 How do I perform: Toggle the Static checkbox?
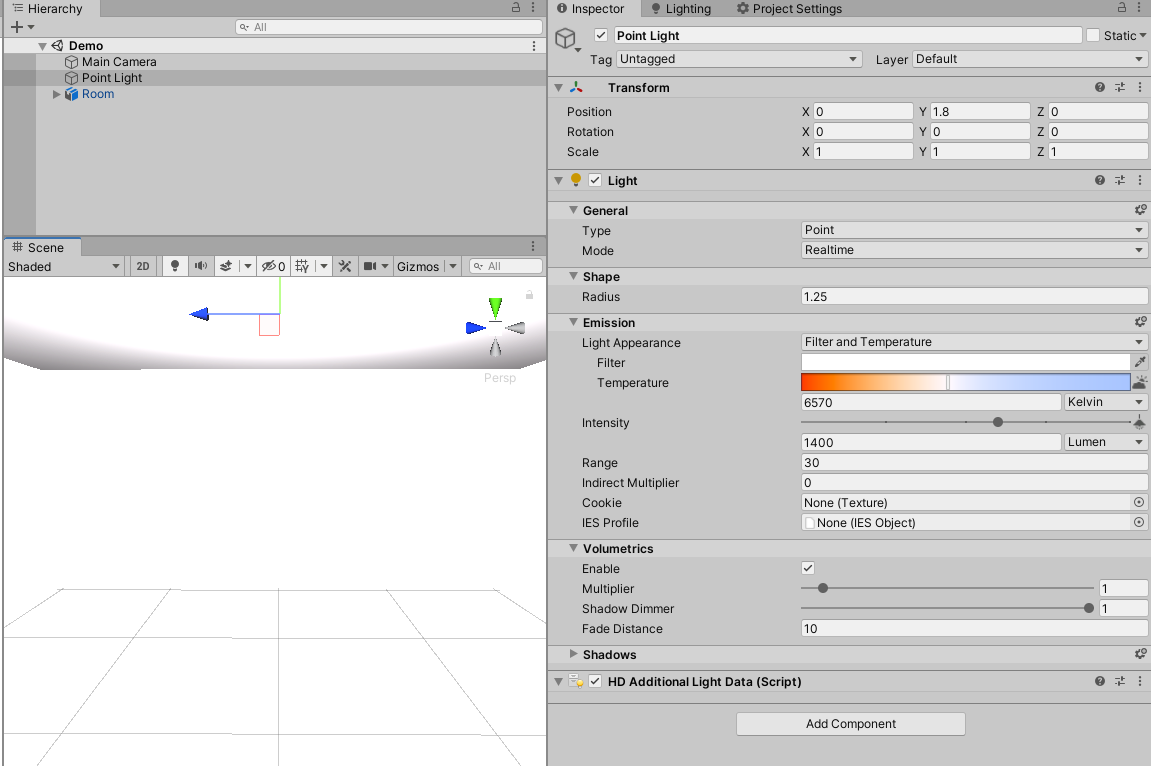[1093, 35]
